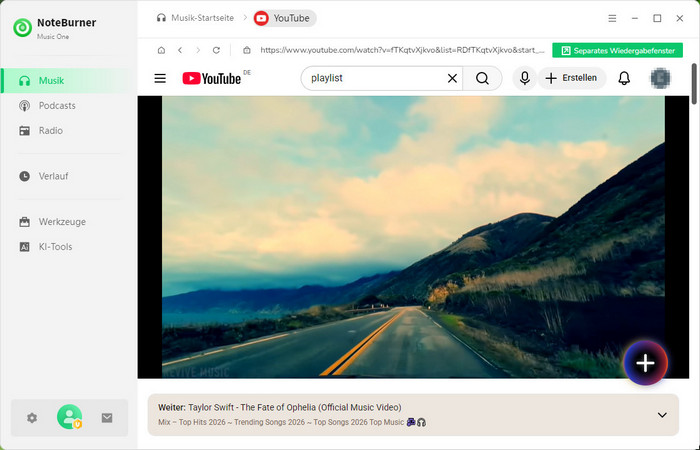Click the page vertical scrollbar
This screenshot has height=450, width=700.
[694, 84]
